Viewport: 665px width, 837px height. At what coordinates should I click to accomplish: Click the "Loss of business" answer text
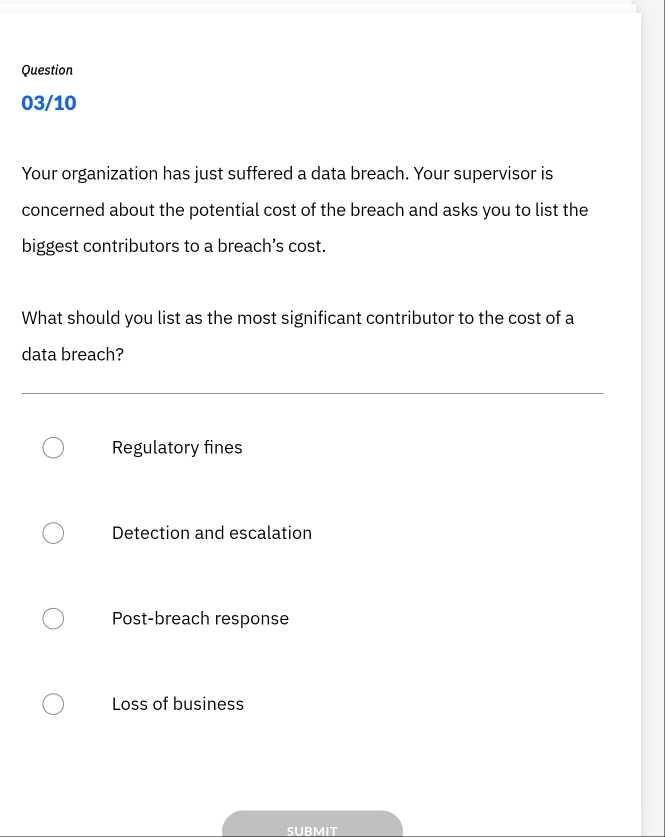pyautogui.click(x=178, y=704)
